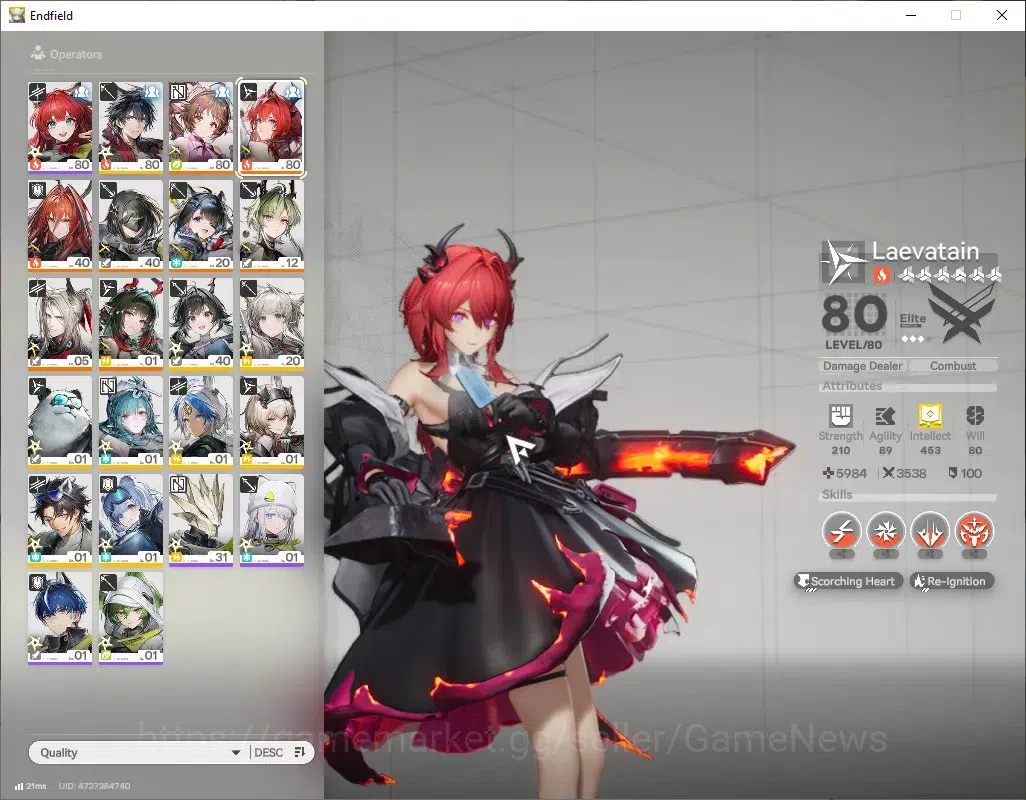The height and width of the screenshot is (800, 1026).
Task: Click the Skills section header
Action: (x=837, y=495)
